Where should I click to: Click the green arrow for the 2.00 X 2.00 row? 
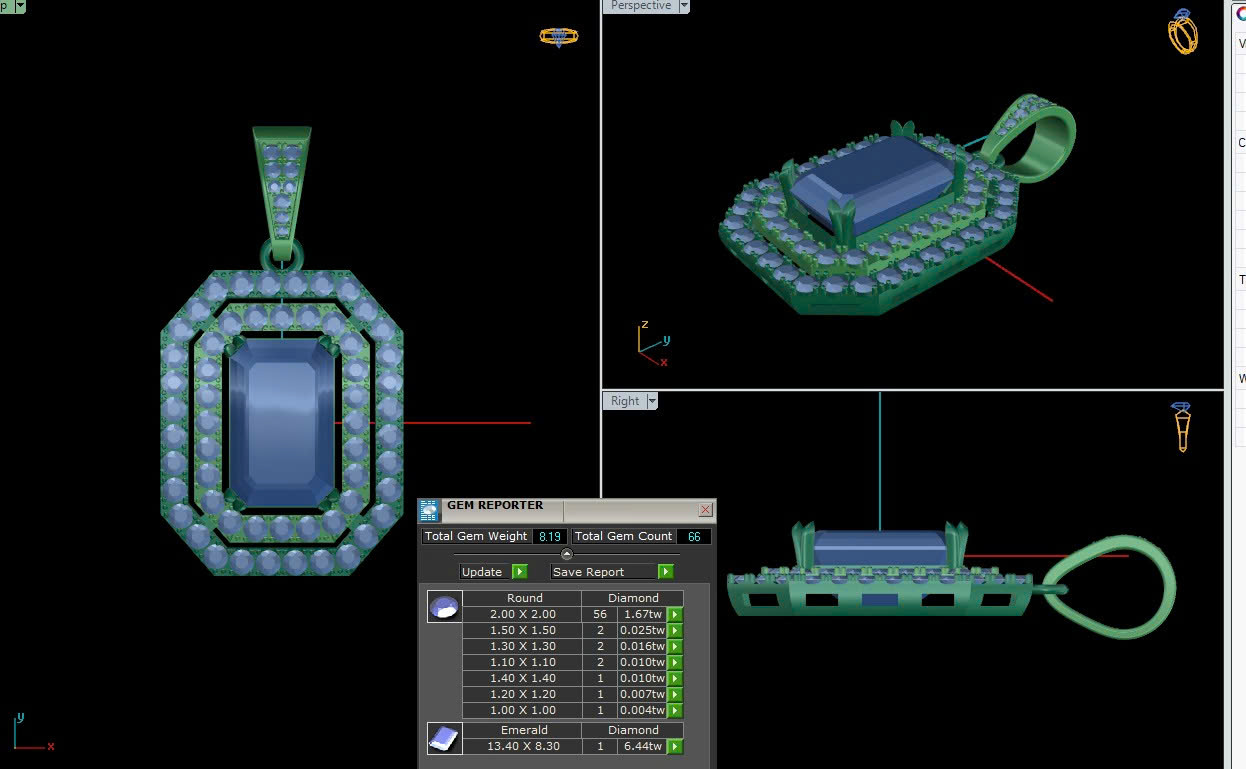coord(675,615)
